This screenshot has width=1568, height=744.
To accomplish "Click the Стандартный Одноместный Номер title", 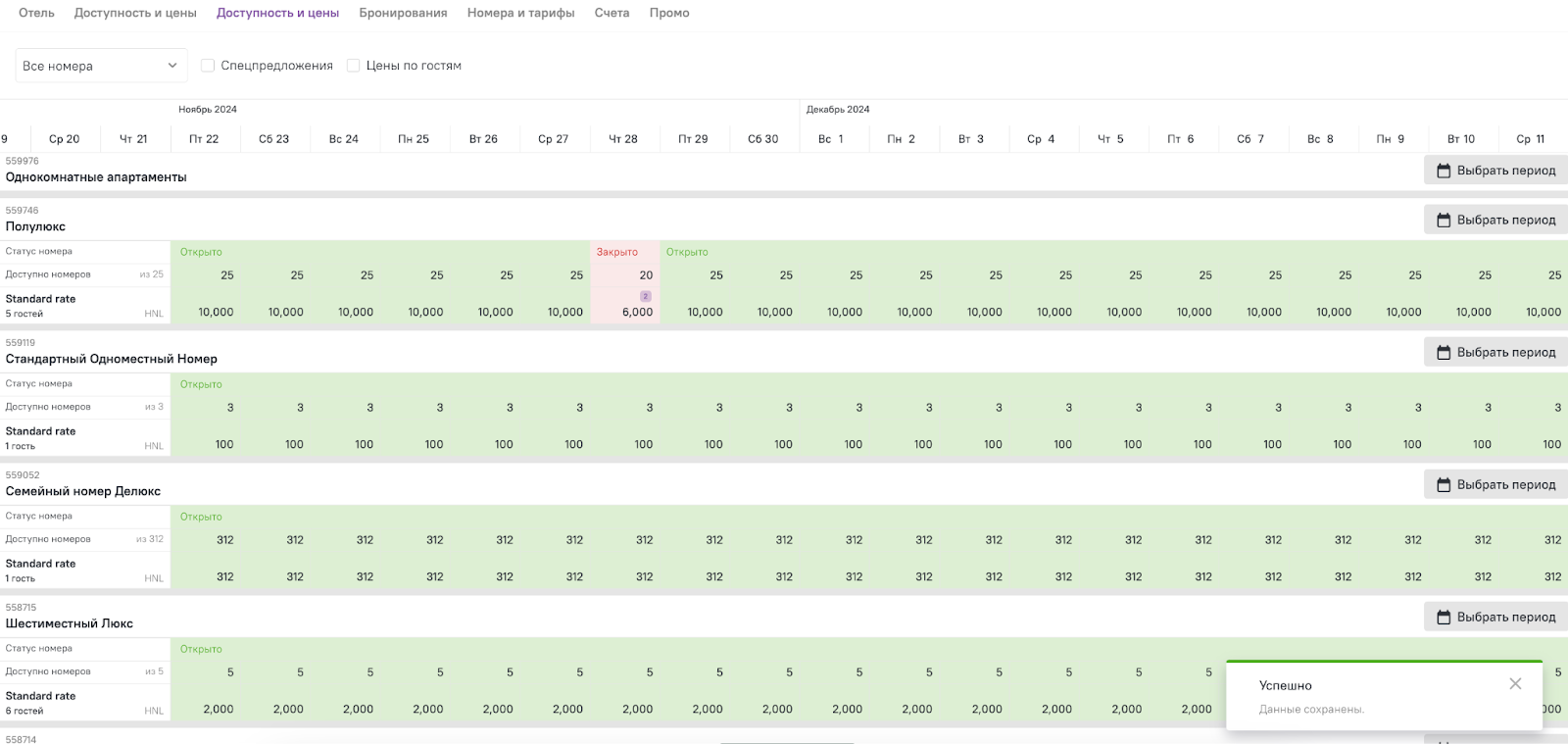I will (112, 359).
